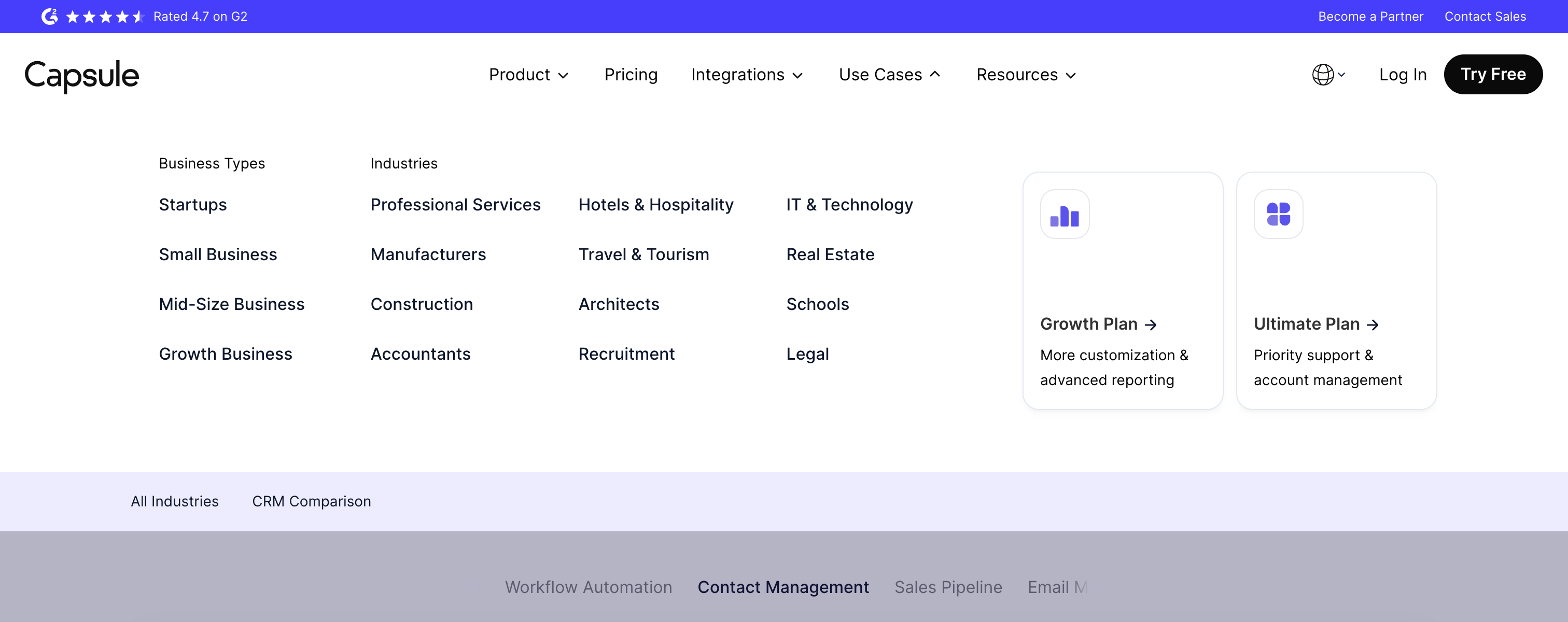Image resolution: width=1568 pixels, height=622 pixels.
Task: Open CRM Comparison link
Action: coord(311,501)
